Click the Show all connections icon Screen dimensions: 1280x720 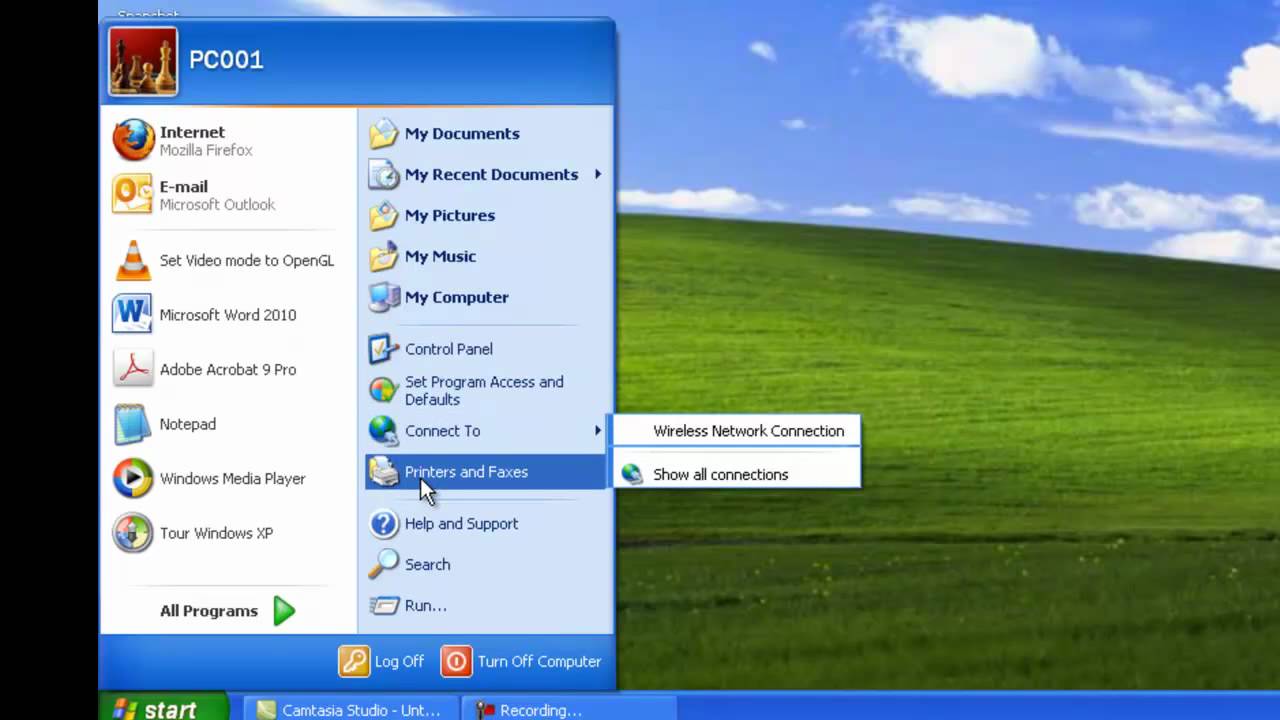coord(632,474)
